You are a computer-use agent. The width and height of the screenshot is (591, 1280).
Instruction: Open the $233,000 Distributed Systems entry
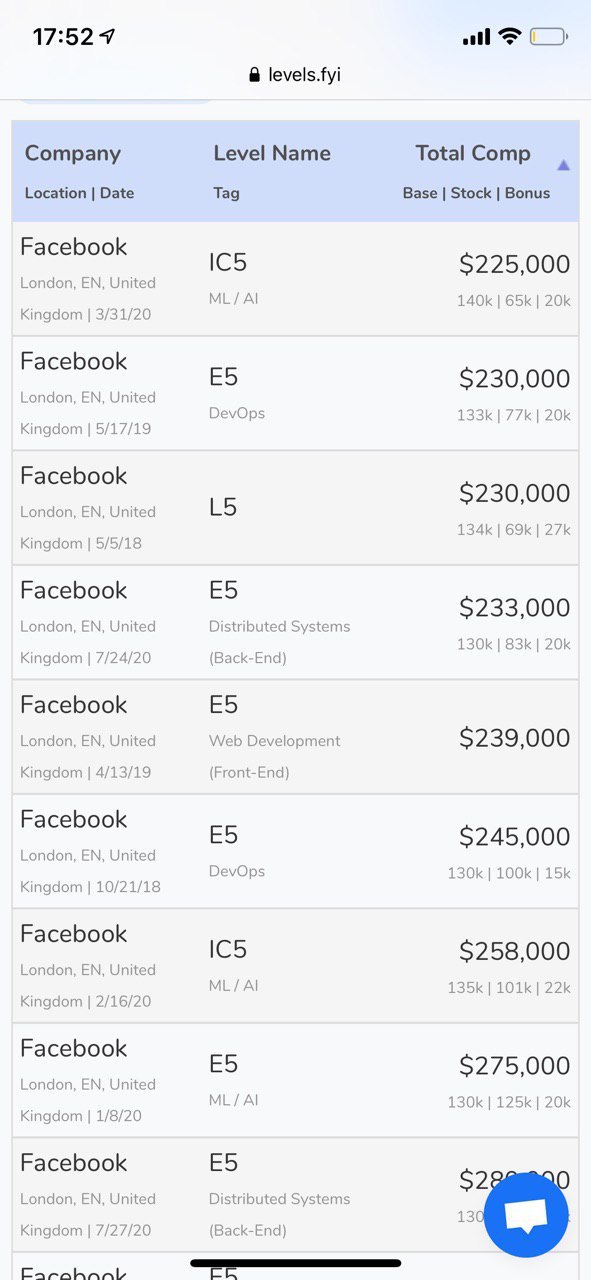295,623
